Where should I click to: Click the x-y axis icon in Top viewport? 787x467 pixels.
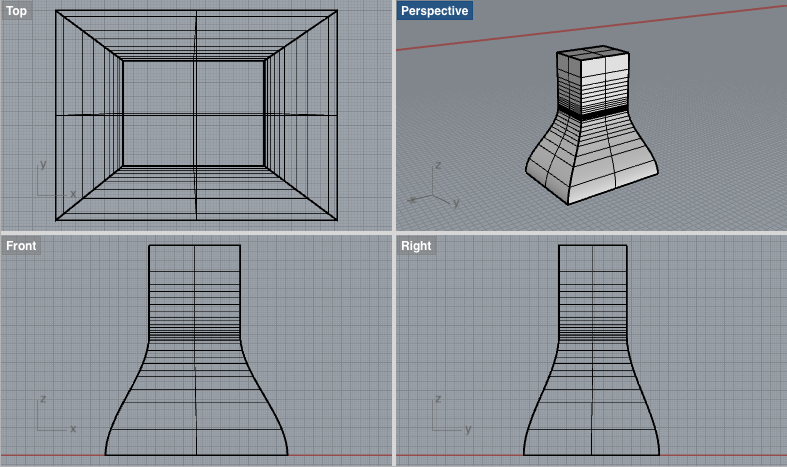56,179
